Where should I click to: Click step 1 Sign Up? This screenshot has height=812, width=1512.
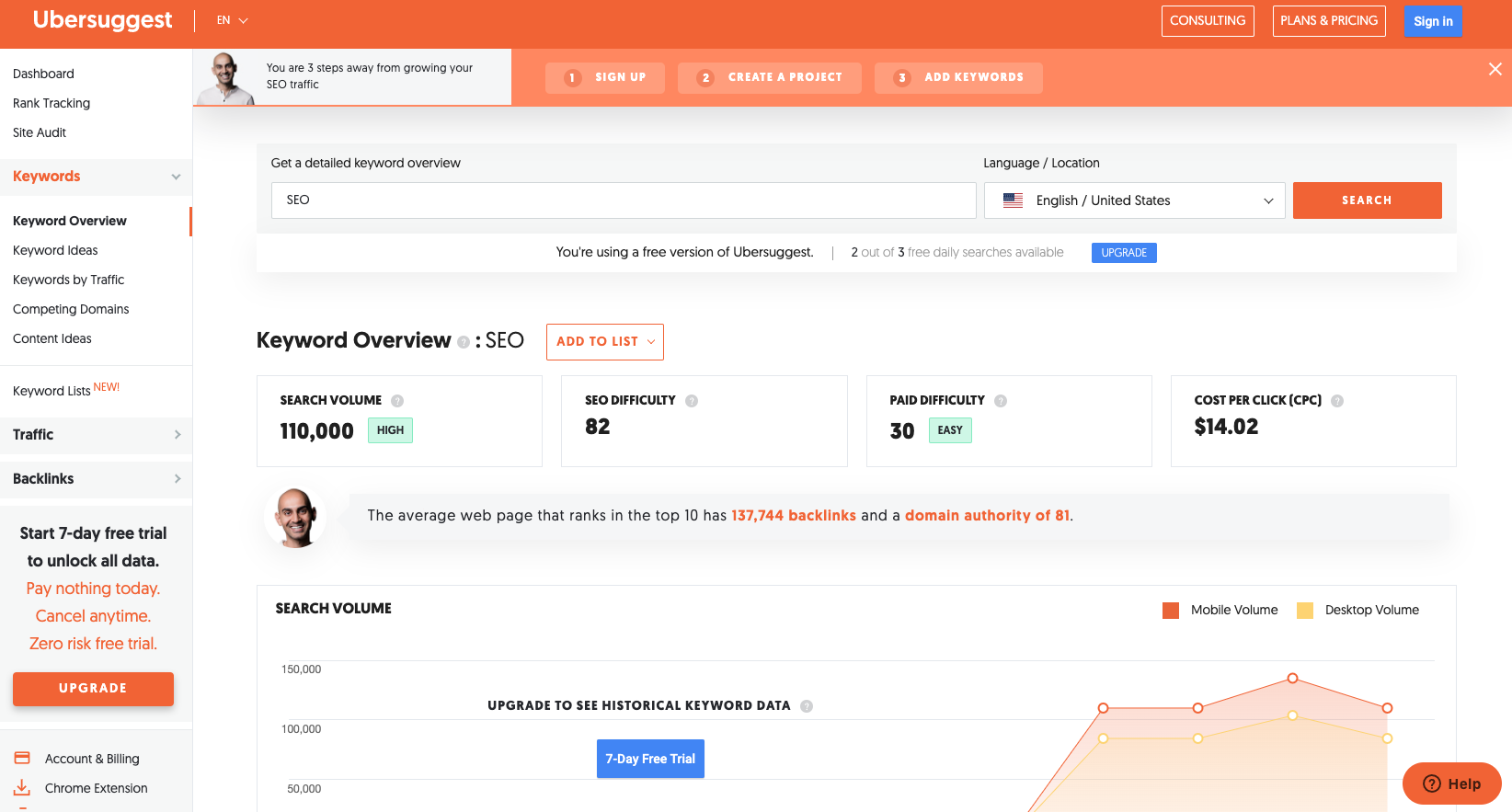(x=607, y=77)
